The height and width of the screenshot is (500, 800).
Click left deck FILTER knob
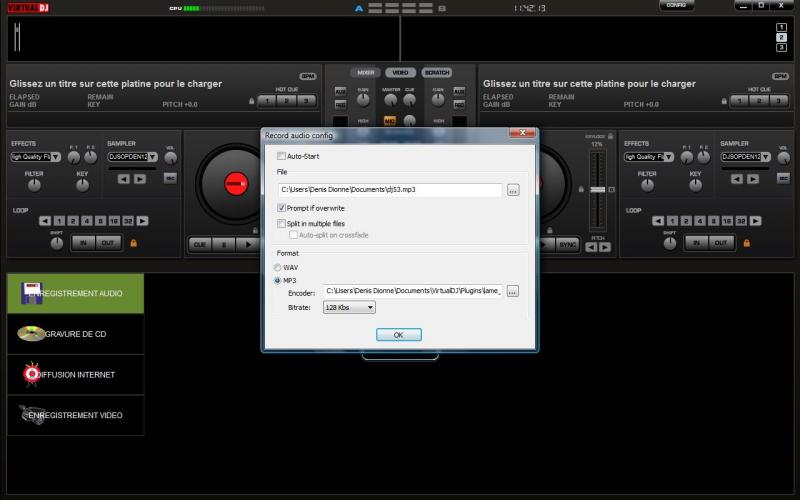pyautogui.click(x=34, y=186)
